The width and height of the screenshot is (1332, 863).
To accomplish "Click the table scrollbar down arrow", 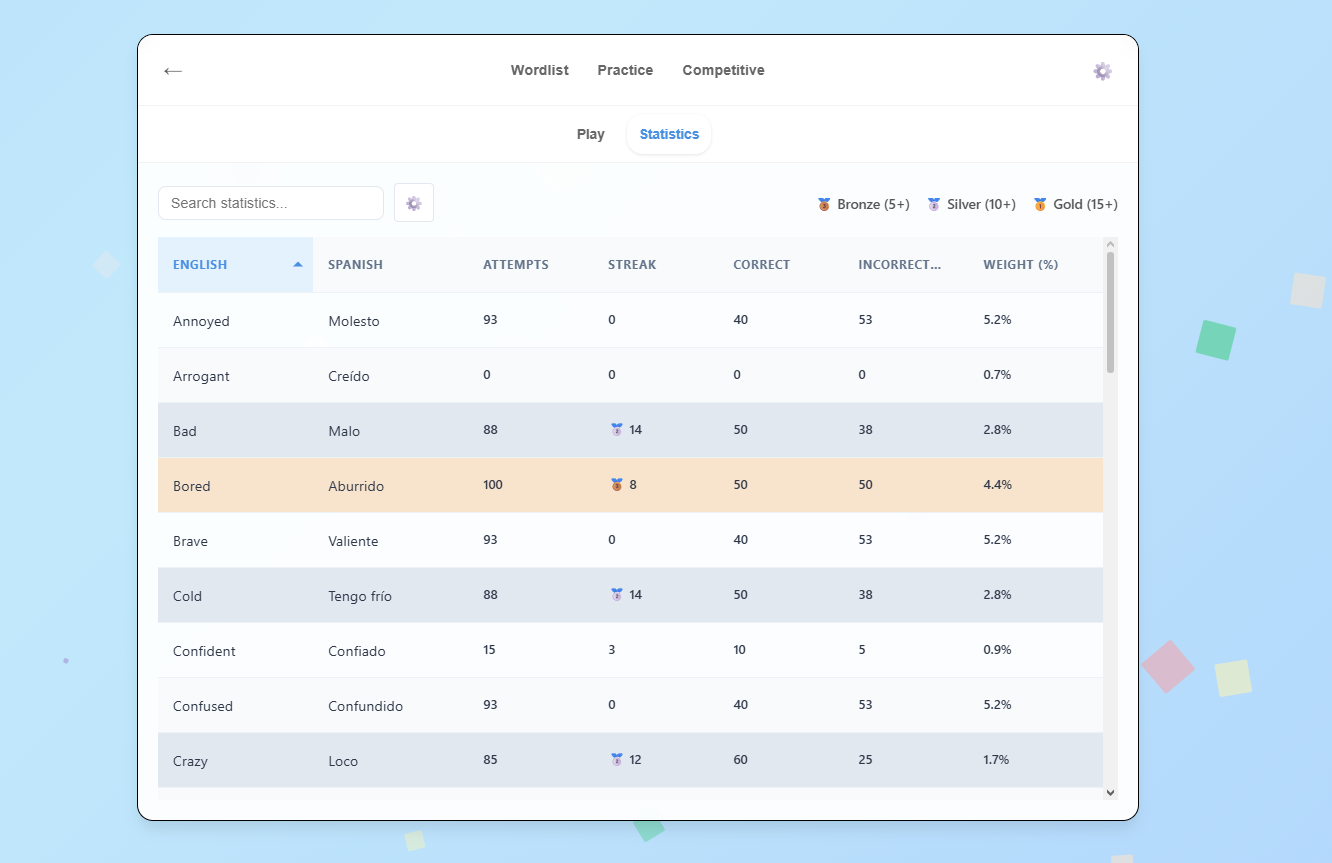I will pyautogui.click(x=1110, y=791).
